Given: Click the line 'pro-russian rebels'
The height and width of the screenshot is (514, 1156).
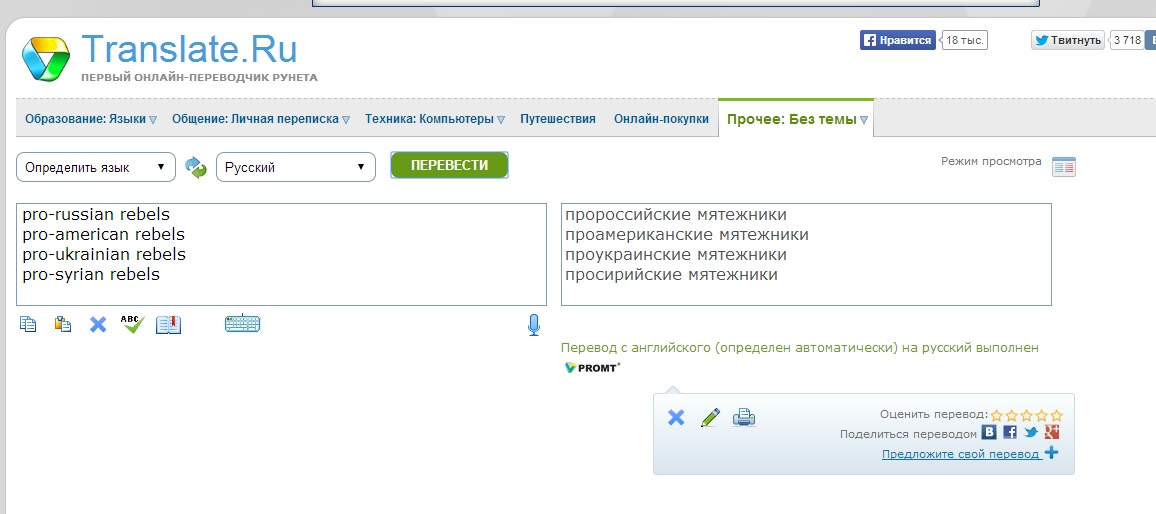Looking at the screenshot, I should [96, 215].
